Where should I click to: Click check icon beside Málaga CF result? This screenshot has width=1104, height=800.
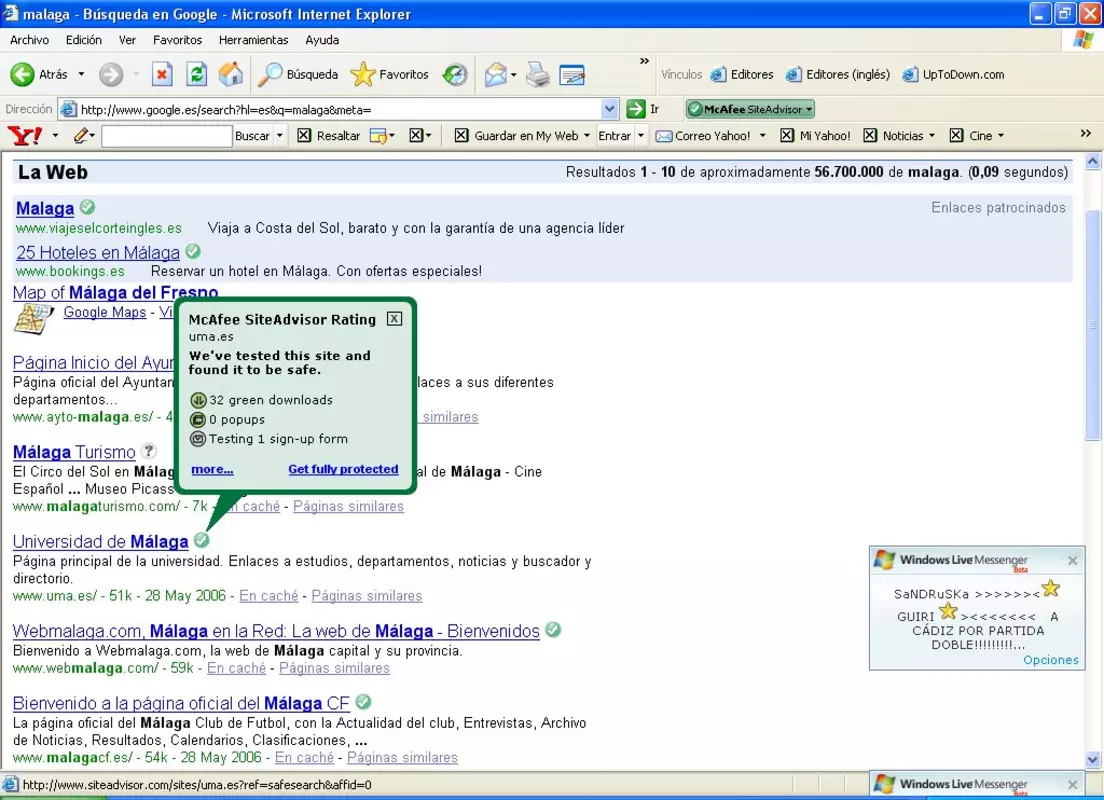tap(363, 701)
